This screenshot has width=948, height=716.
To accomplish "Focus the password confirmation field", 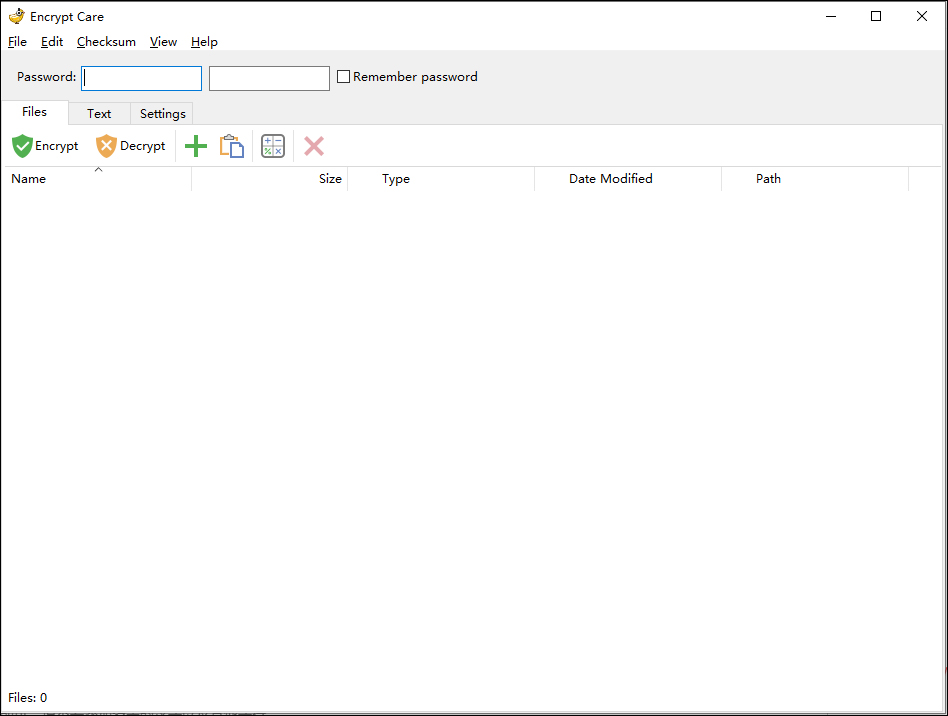I will (x=269, y=78).
